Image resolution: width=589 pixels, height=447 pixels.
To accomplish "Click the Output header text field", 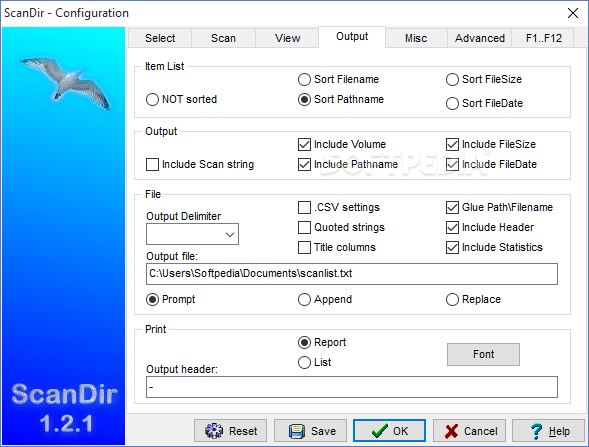I will tap(352, 387).
